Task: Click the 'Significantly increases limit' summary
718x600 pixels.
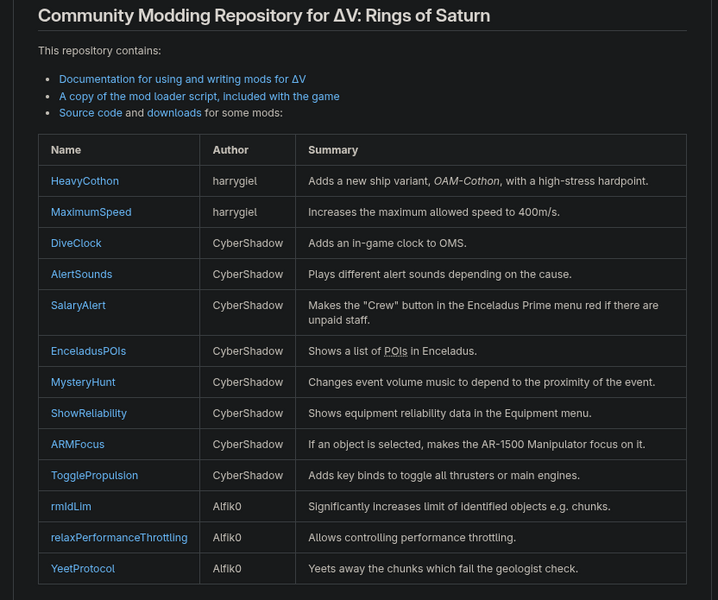Action: (459, 507)
